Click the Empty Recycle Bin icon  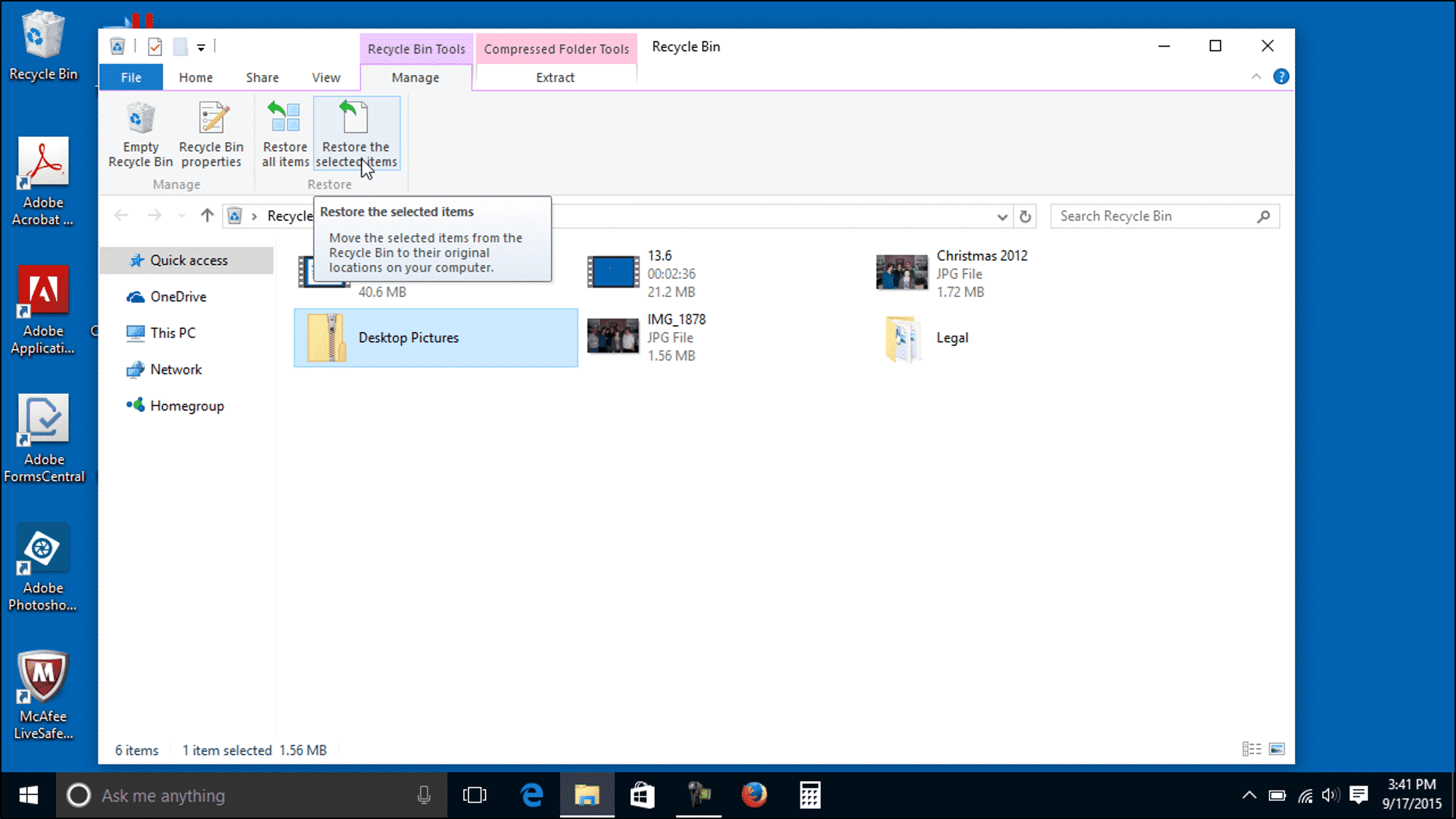tap(140, 135)
